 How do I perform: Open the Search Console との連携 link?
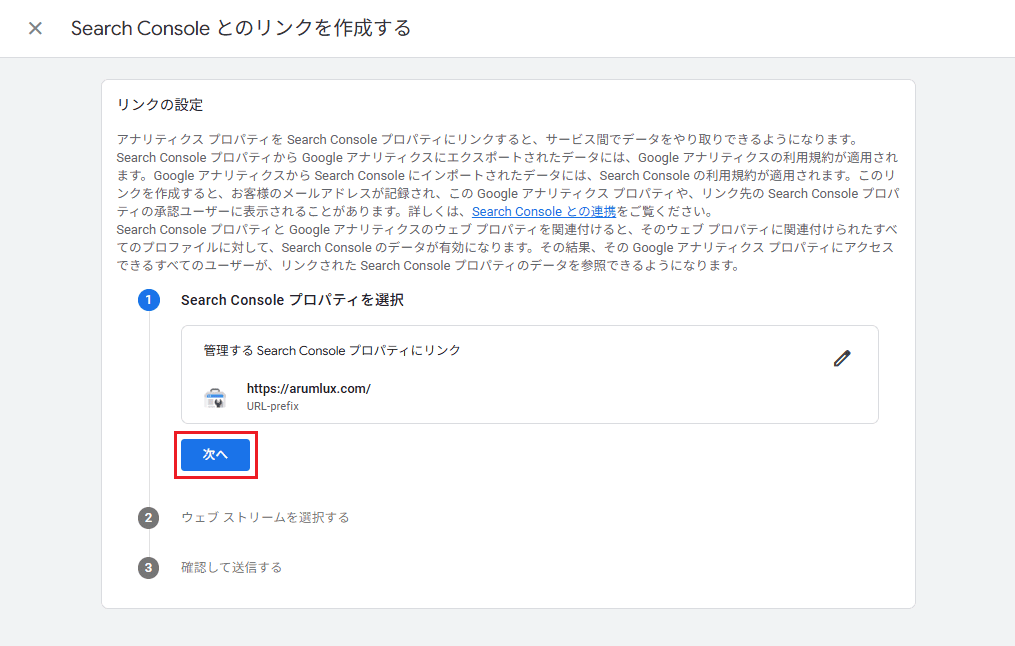(543, 211)
